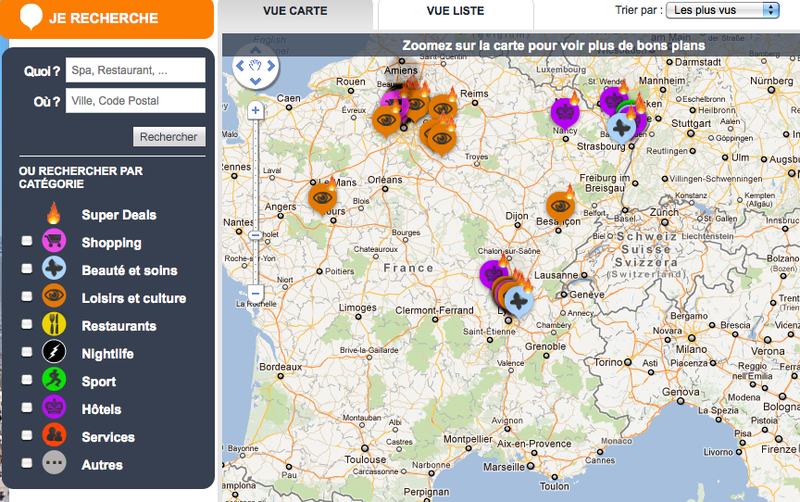Open the 'Trier par' sort dropdown

[724, 10]
